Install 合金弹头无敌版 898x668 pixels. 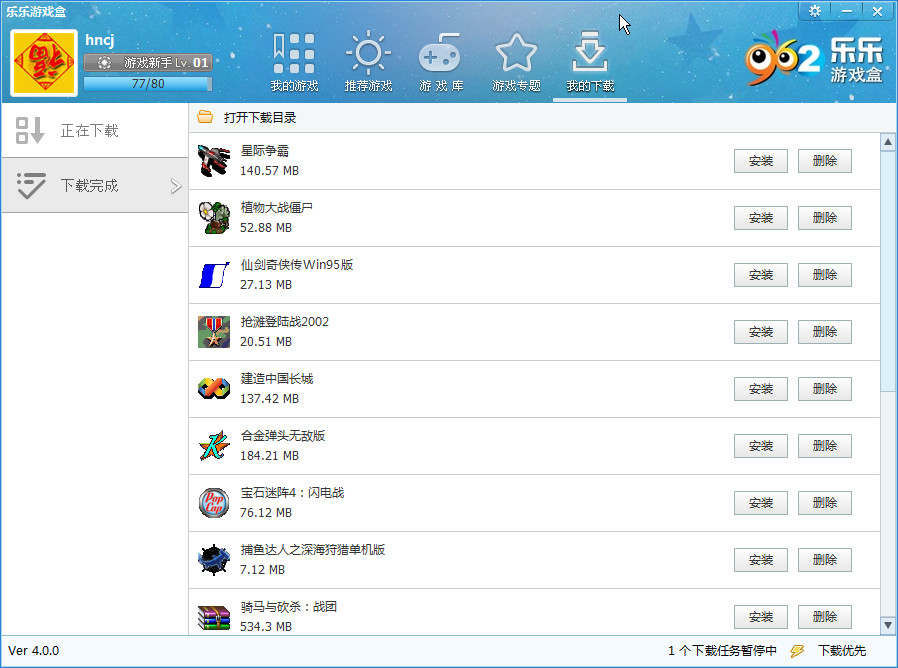click(761, 446)
